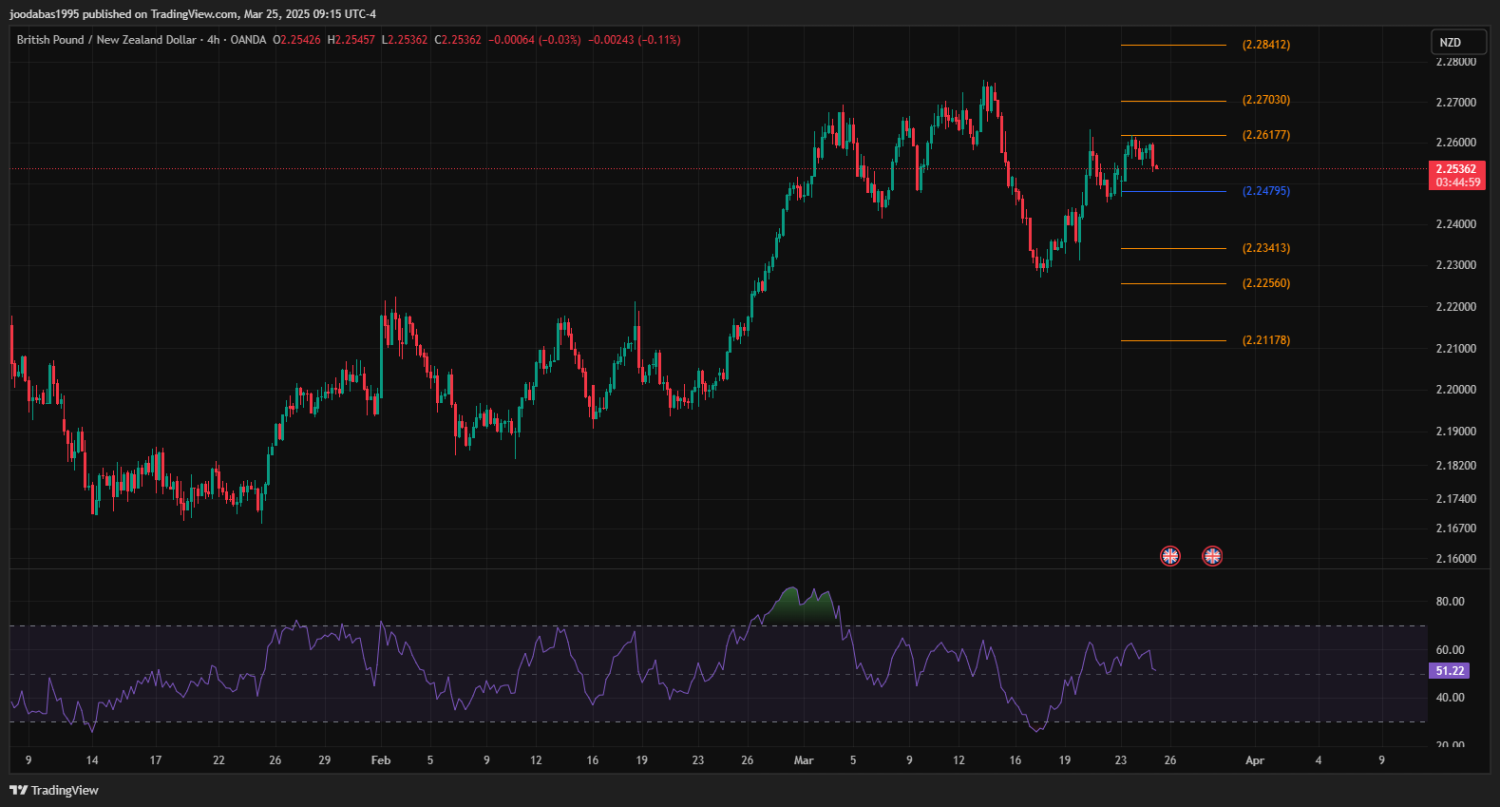1500x807 pixels.
Task: Click the right UK flag economic event icon
Action: tap(1212, 555)
